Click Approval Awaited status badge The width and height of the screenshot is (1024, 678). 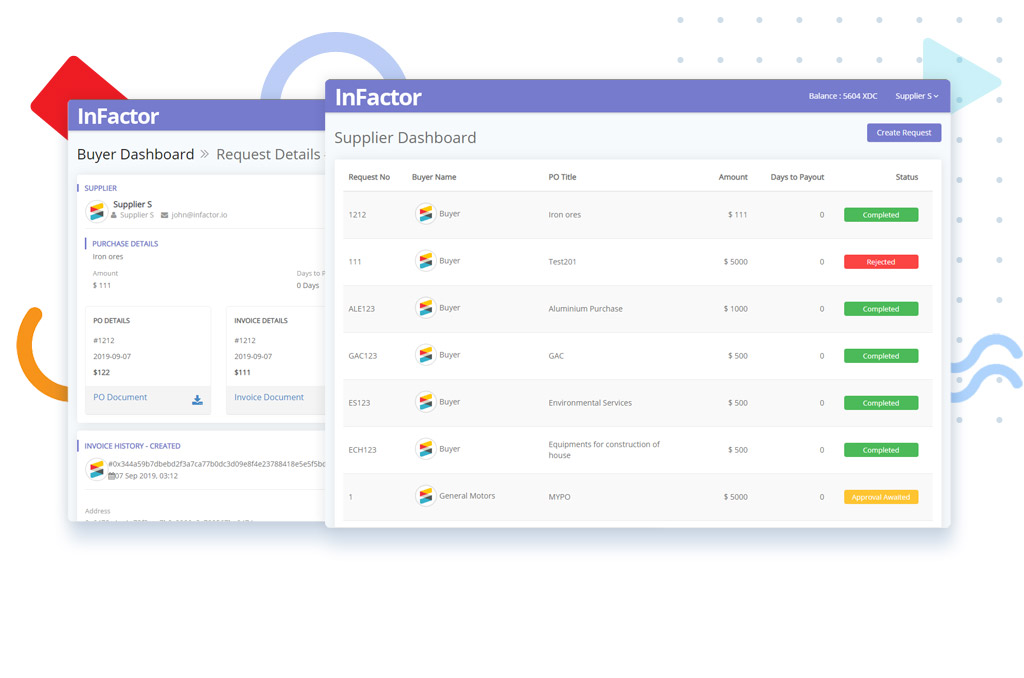[x=881, y=497]
